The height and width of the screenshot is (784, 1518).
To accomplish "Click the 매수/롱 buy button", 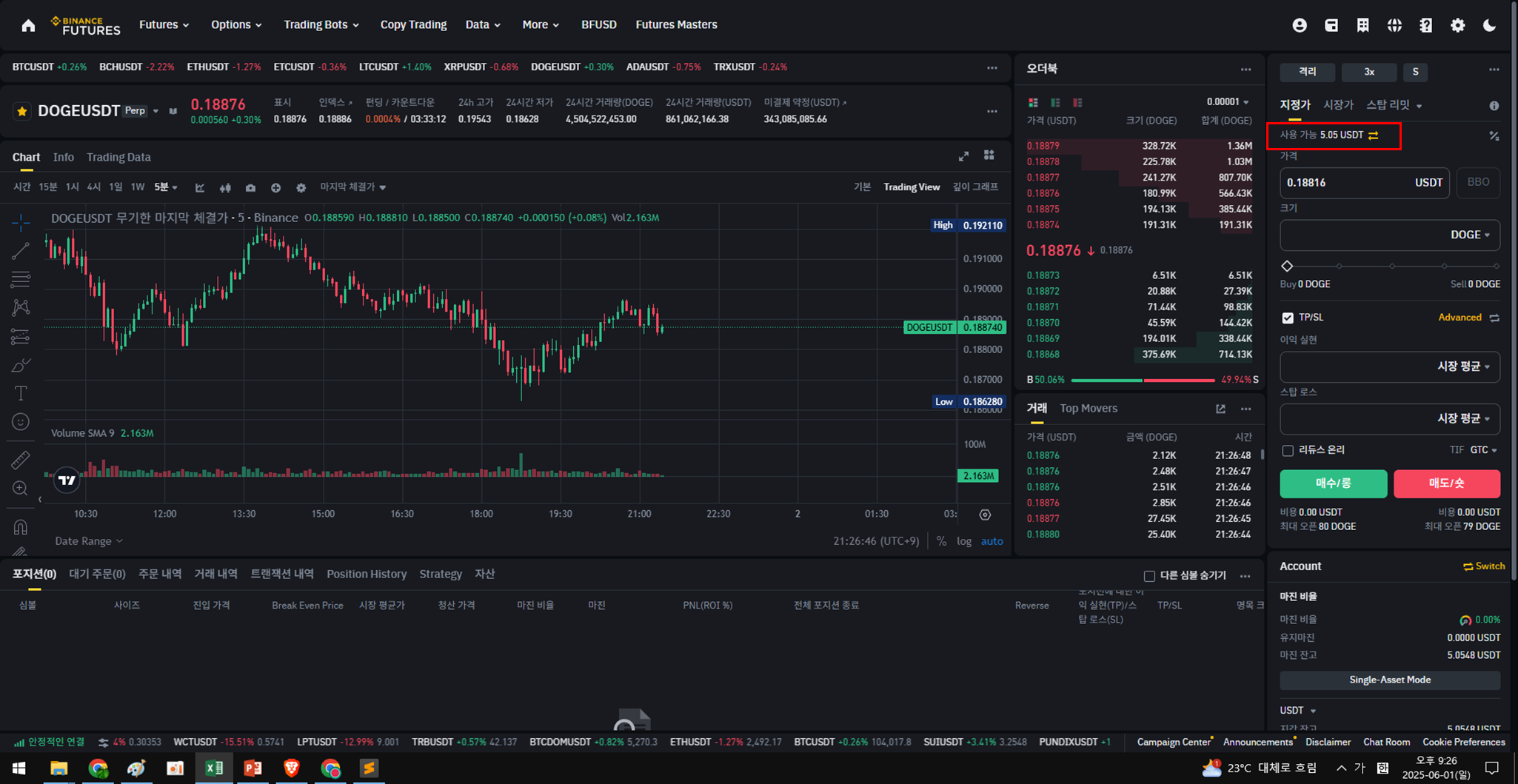I will pos(1333,483).
